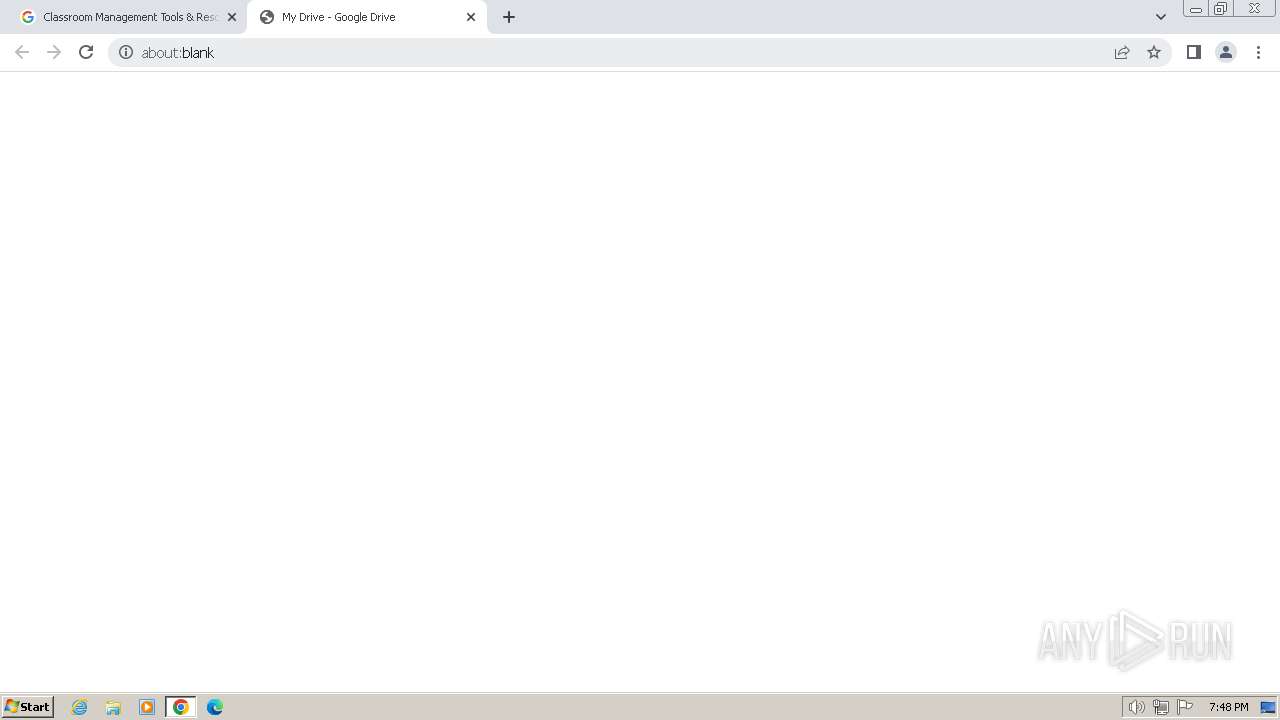Show the clock reading 7:48 PM
Screen dimensions: 1280x720
(1228, 707)
